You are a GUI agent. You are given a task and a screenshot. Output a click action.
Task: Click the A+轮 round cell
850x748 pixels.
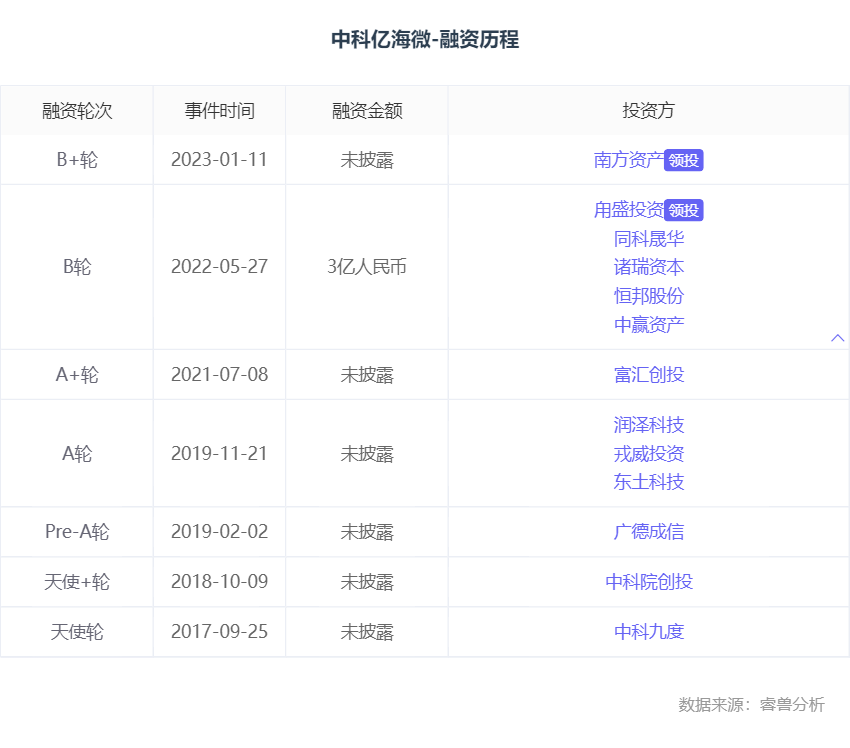coord(77,375)
